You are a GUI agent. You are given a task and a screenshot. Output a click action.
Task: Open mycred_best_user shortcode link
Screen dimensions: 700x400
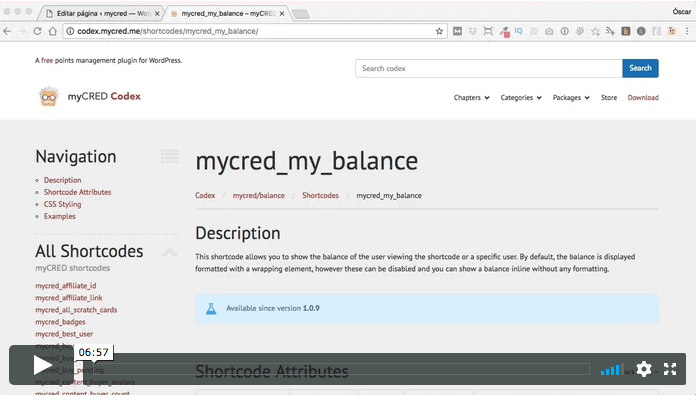coord(64,334)
